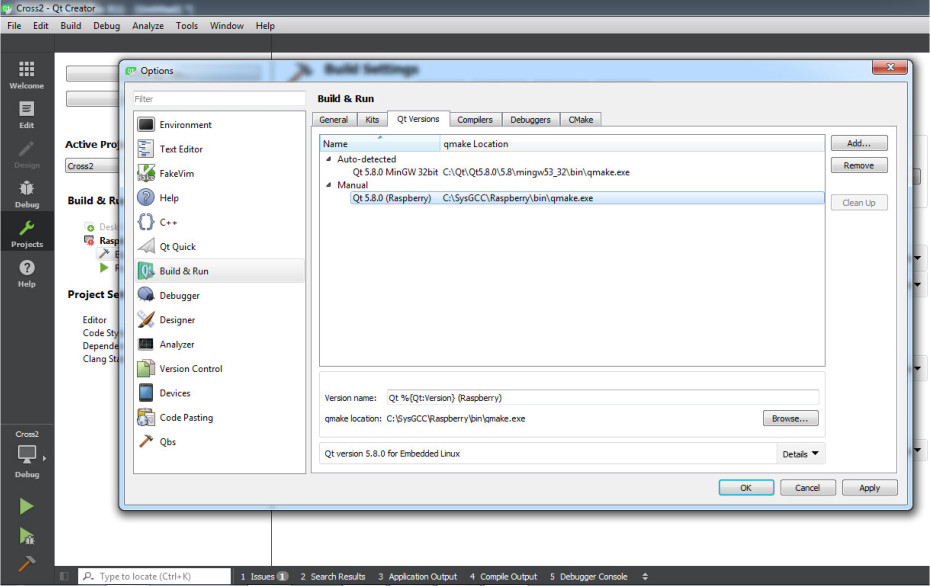
Task: Switch to Debuggers tab
Action: (x=530, y=120)
